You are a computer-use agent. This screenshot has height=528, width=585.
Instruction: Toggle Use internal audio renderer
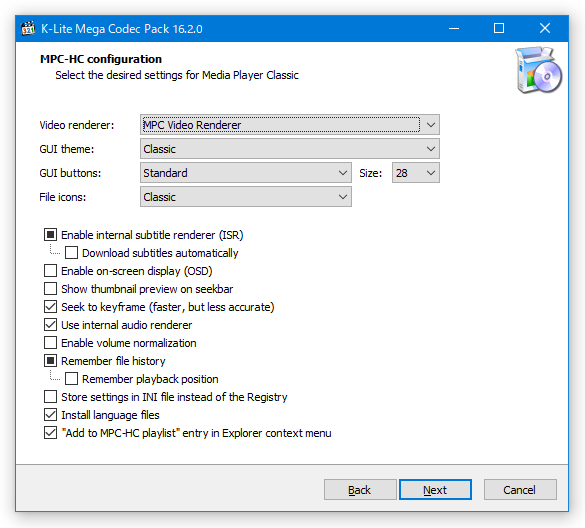pyautogui.click(x=50, y=325)
